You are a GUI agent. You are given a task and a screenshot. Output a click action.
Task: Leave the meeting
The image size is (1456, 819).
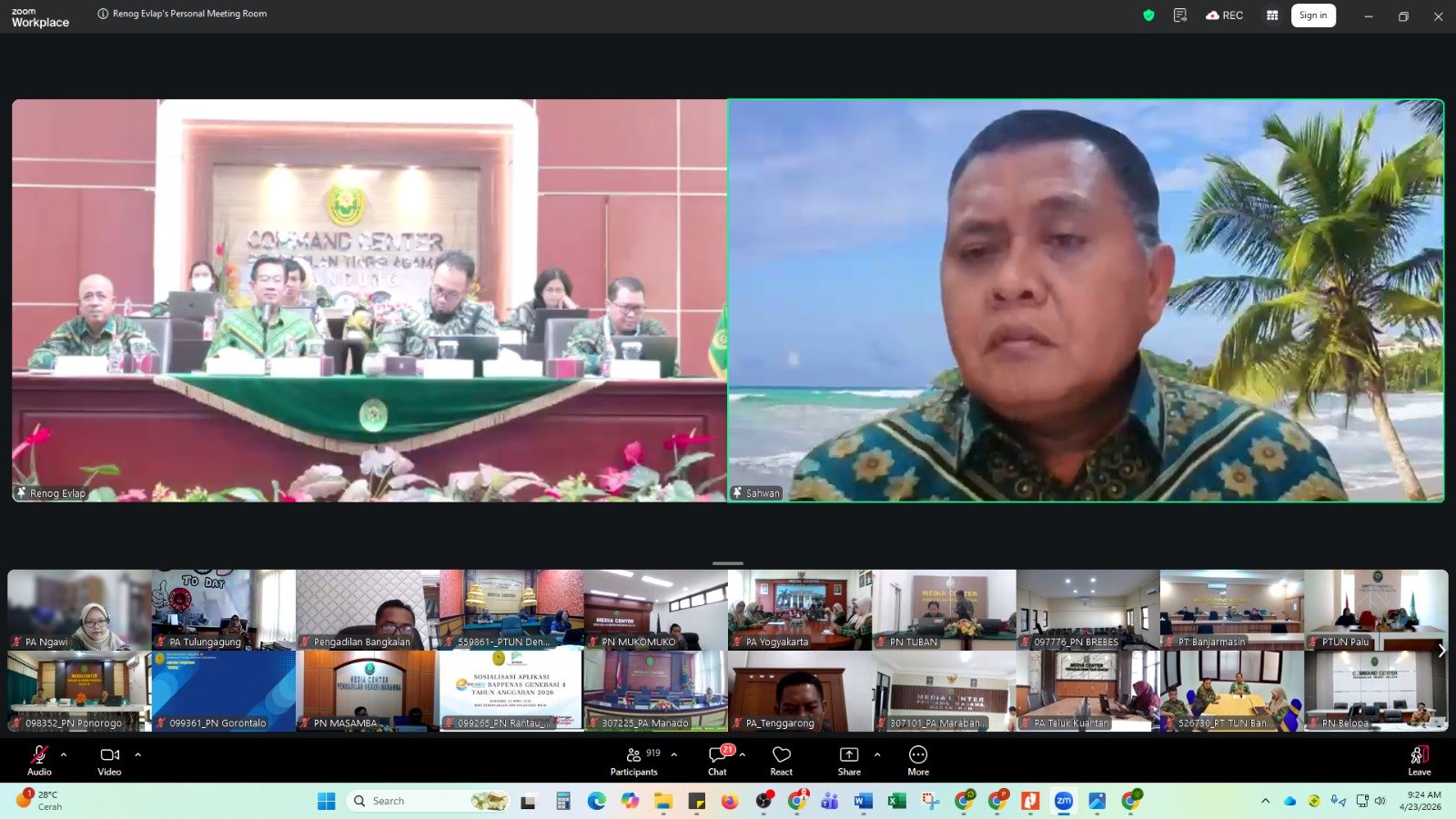(1419, 761)
